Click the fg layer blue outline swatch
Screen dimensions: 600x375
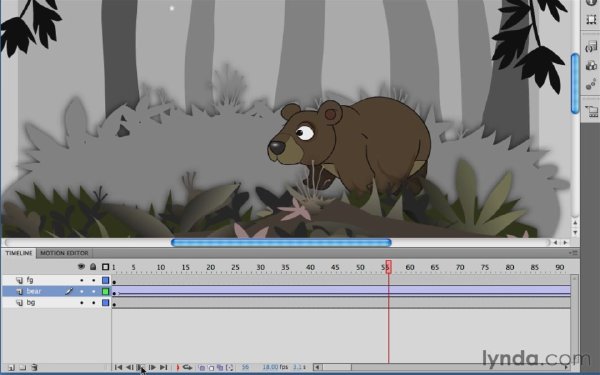pyautogui.click(x=106, y=280)
